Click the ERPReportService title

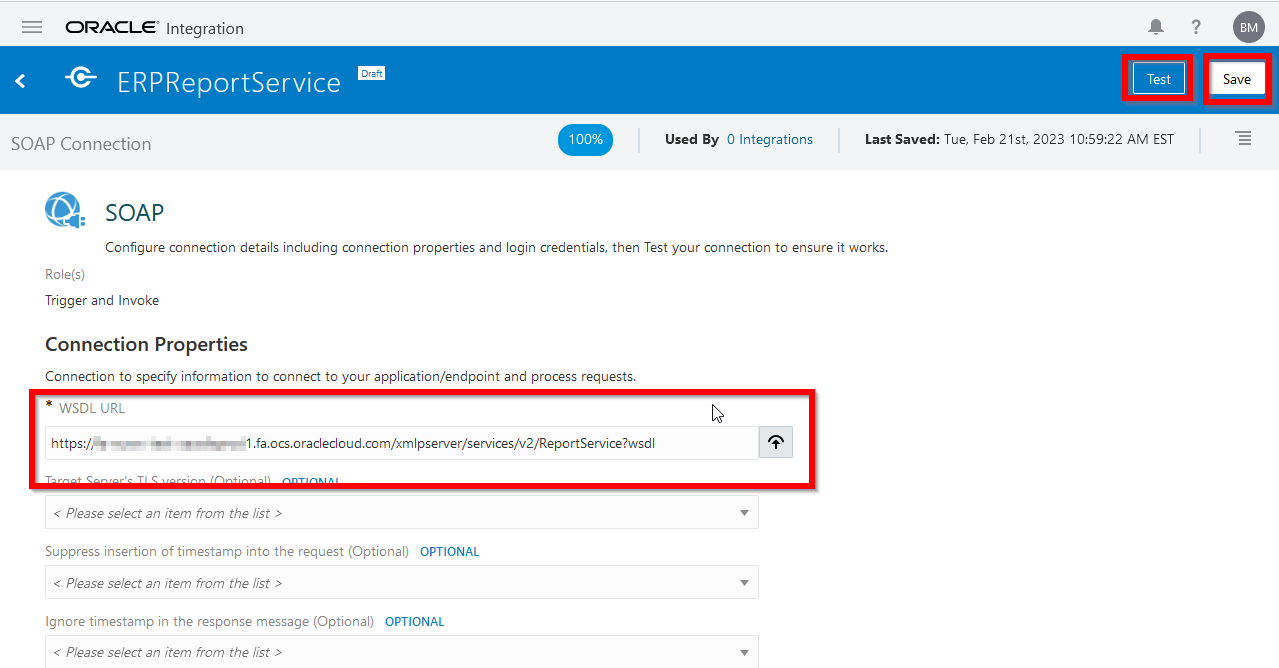click(x=229, y=82)
